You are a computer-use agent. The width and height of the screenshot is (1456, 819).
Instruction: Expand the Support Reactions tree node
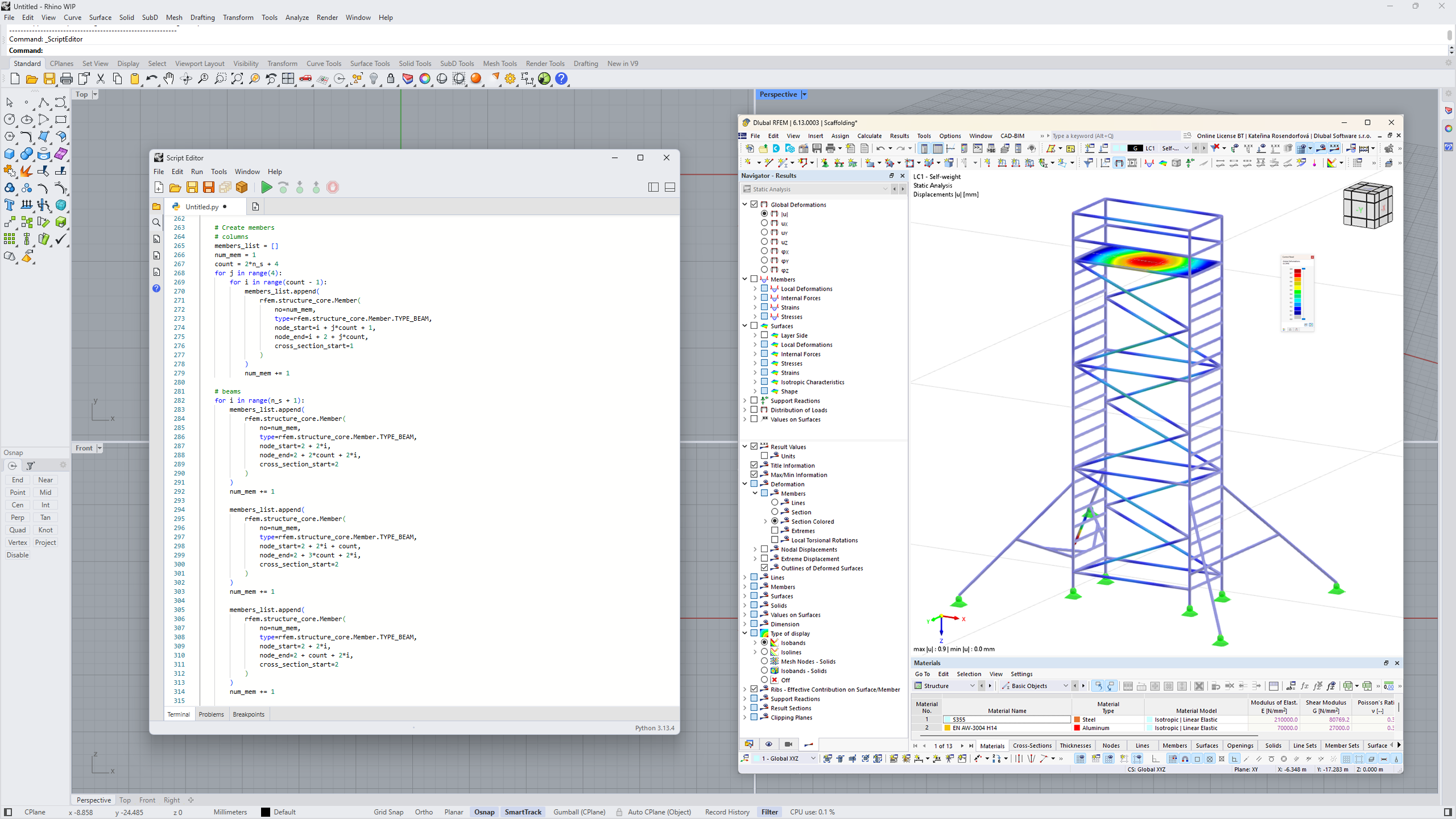pyautogui.click(x=745, y=400)
